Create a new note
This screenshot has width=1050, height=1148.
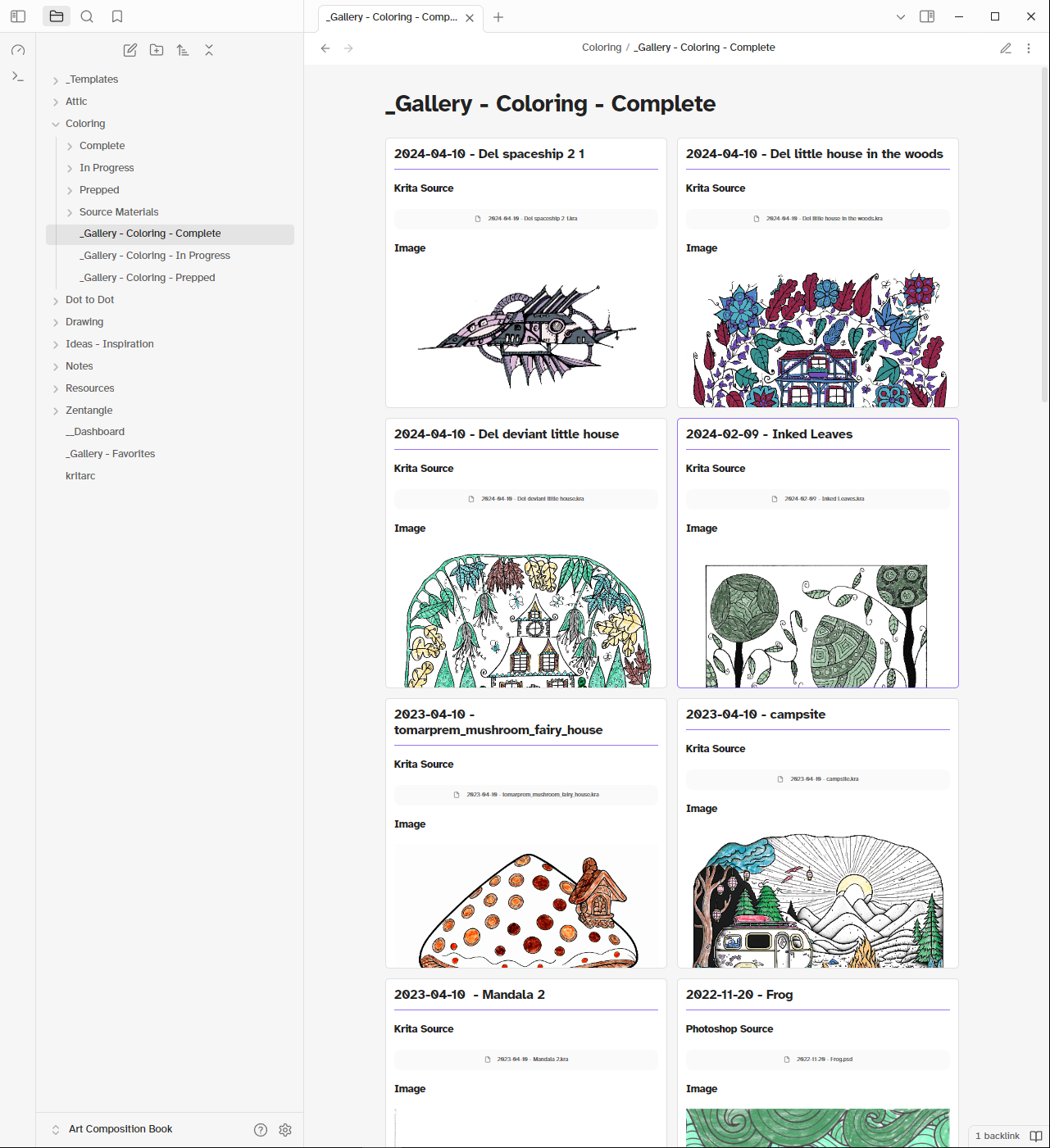[x=130, y=50]
